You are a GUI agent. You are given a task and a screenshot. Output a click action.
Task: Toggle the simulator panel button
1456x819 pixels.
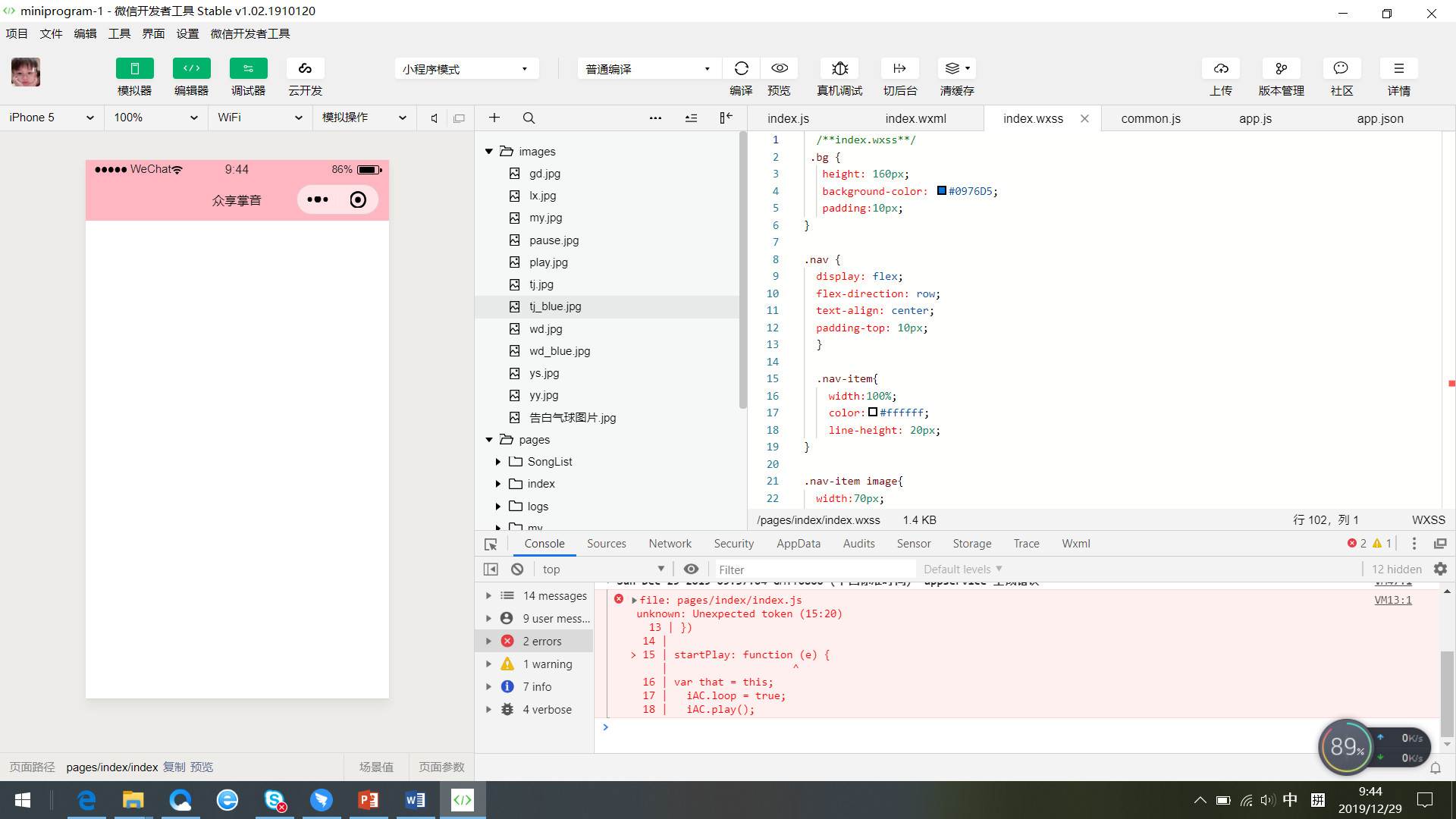[x=134, y=69]
